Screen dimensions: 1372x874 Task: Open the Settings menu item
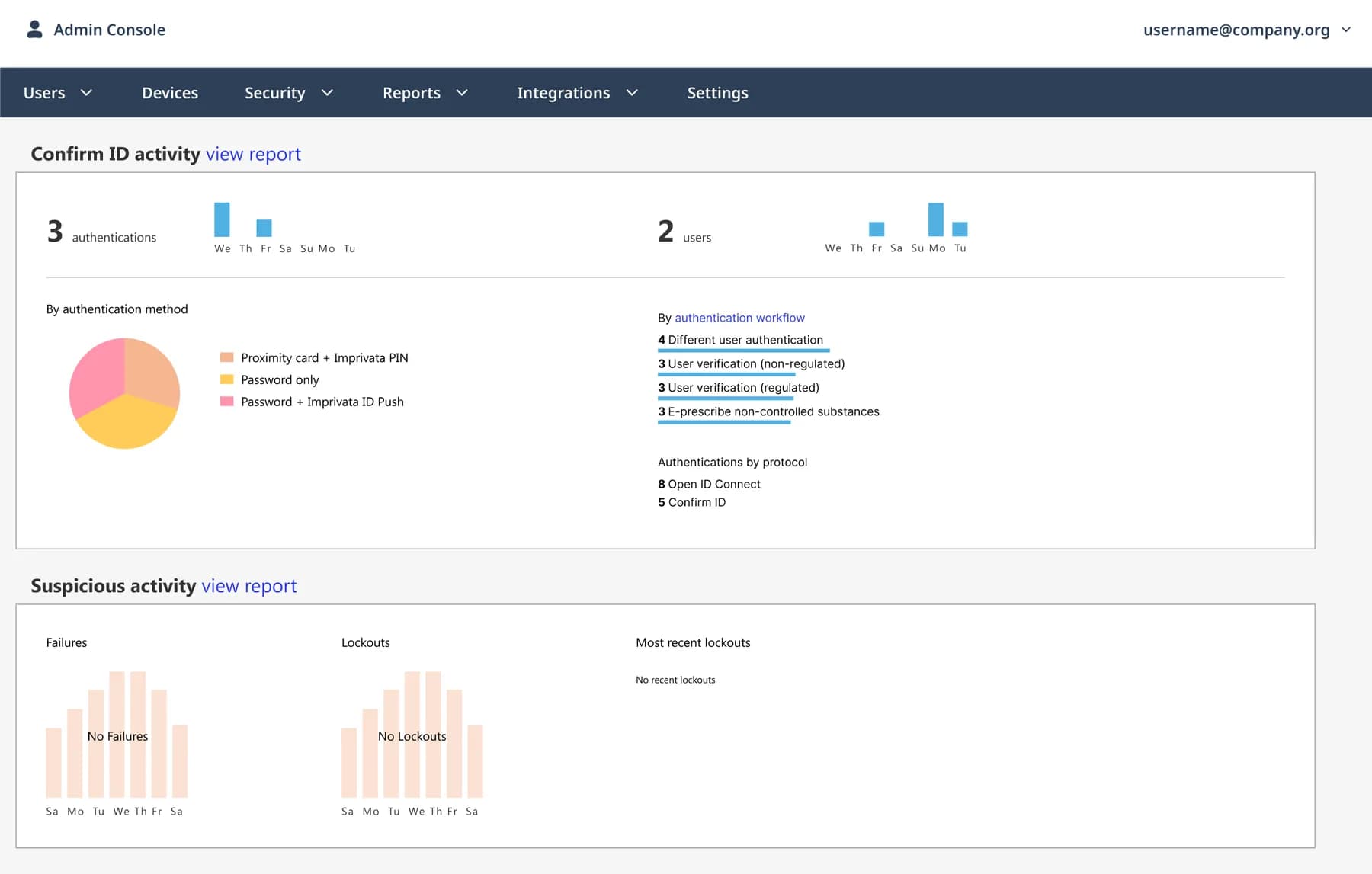point(717,93)
